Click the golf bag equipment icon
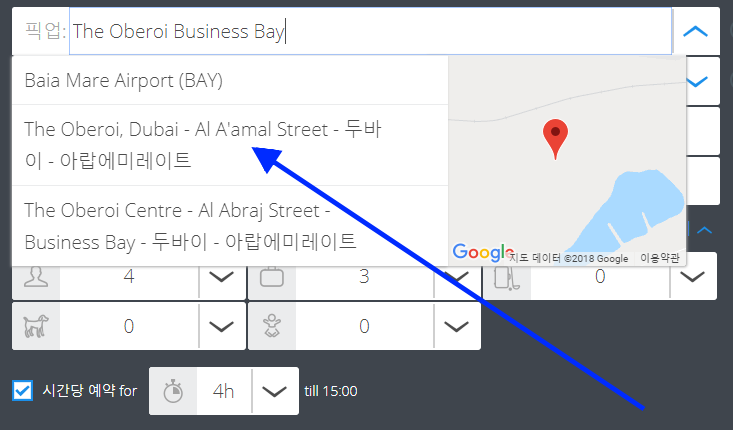The height and width of the screenshot is (430, 733). 507,278
